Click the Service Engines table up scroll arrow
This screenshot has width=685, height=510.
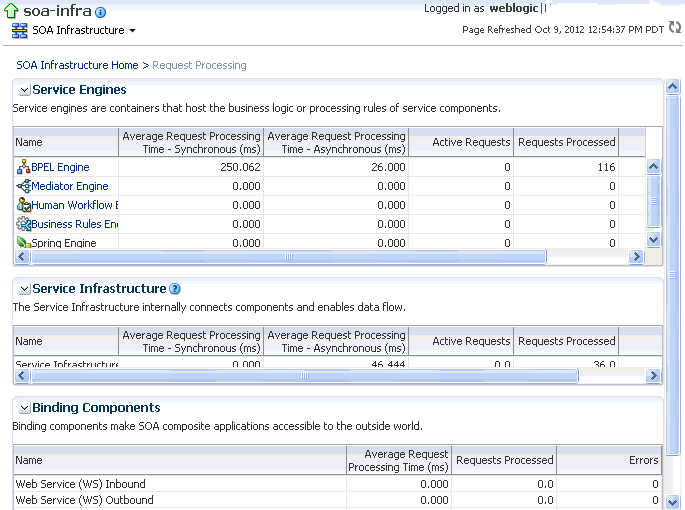click(653, 166)
